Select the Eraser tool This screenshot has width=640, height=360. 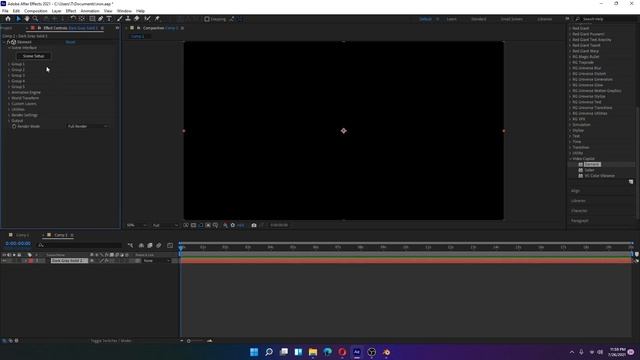(136, 19)
